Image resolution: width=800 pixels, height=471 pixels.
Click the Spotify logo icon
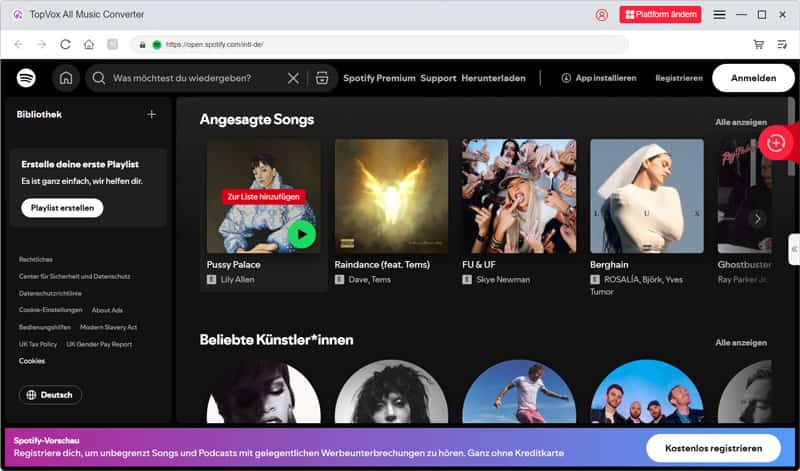click(26, 78)
